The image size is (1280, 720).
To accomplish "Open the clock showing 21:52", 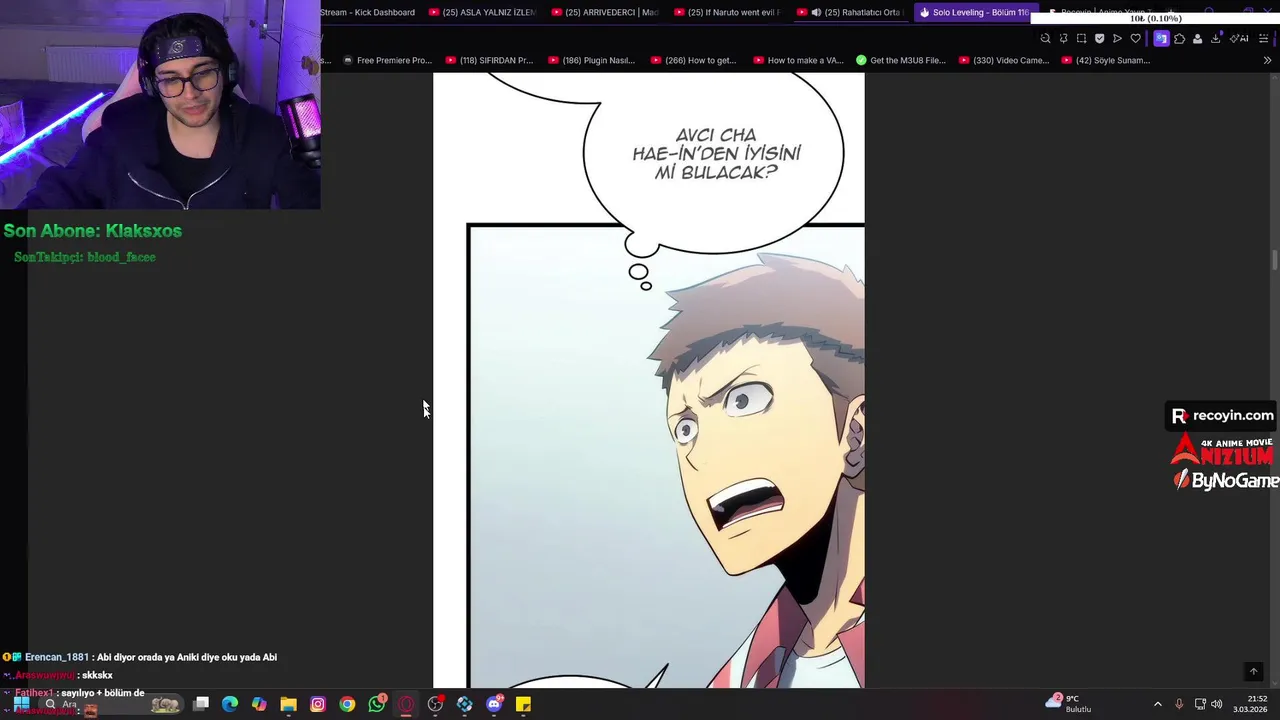I will [x=1251, y=704].
